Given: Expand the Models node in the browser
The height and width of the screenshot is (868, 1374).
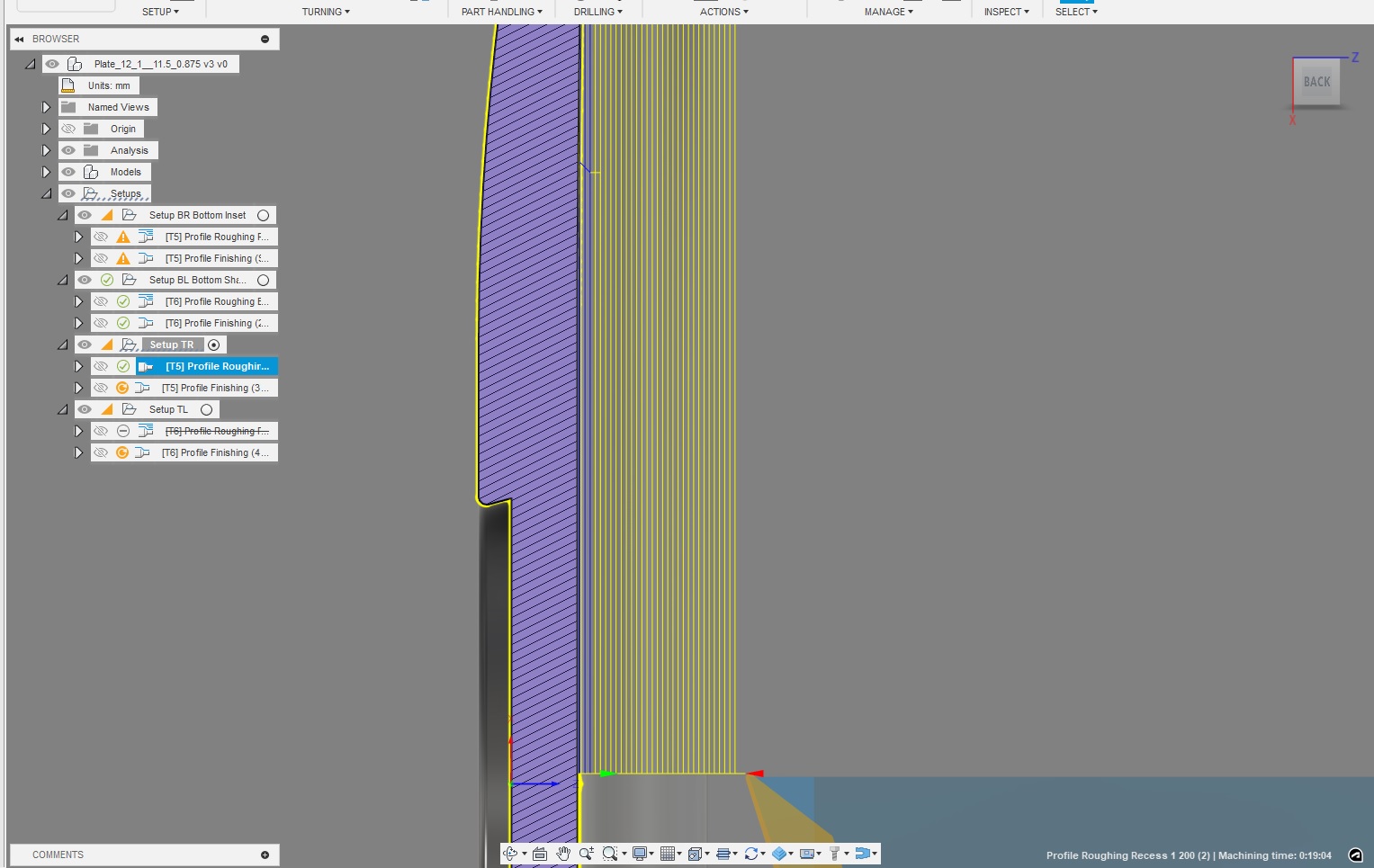Looking at the screenshot, I should tap(46, 172).
